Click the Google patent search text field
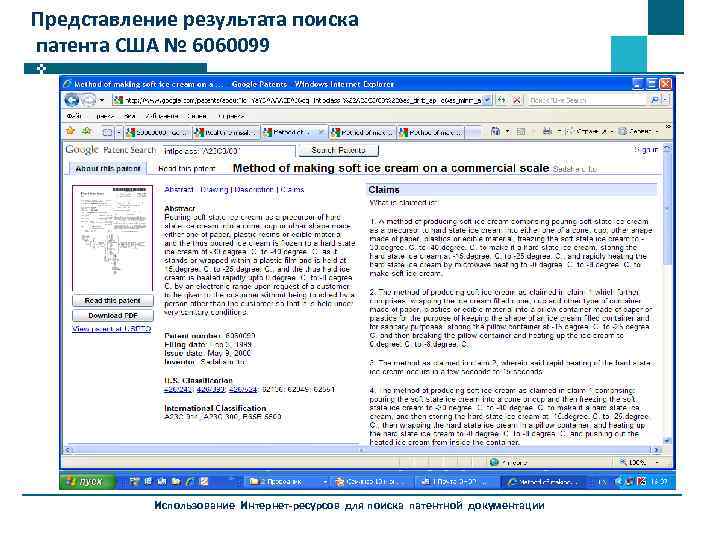 pos(228,151)
